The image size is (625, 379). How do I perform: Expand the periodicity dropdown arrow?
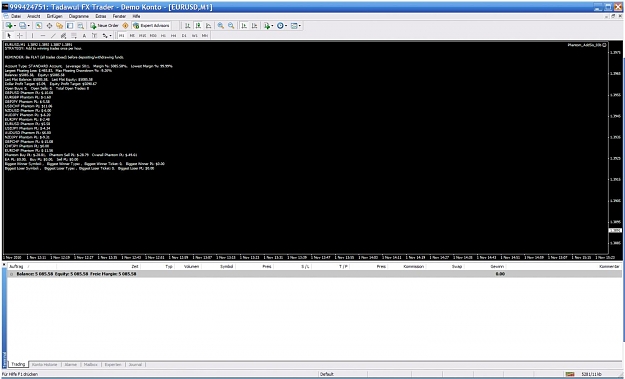(x=286, y=26)
